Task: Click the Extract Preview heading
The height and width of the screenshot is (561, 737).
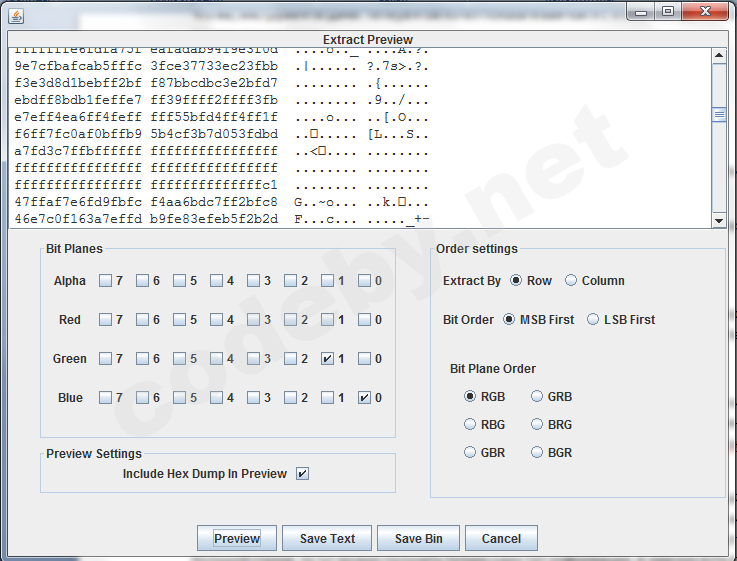Action: coord(368,39)
